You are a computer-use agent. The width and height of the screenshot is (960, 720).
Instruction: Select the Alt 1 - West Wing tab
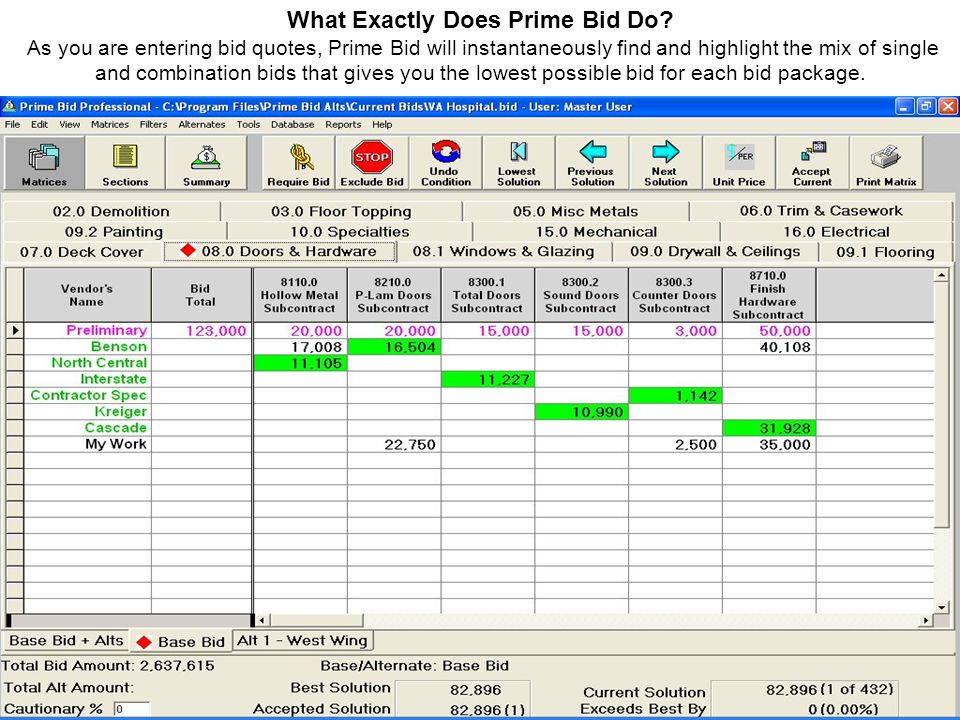(x=302, y=641)
